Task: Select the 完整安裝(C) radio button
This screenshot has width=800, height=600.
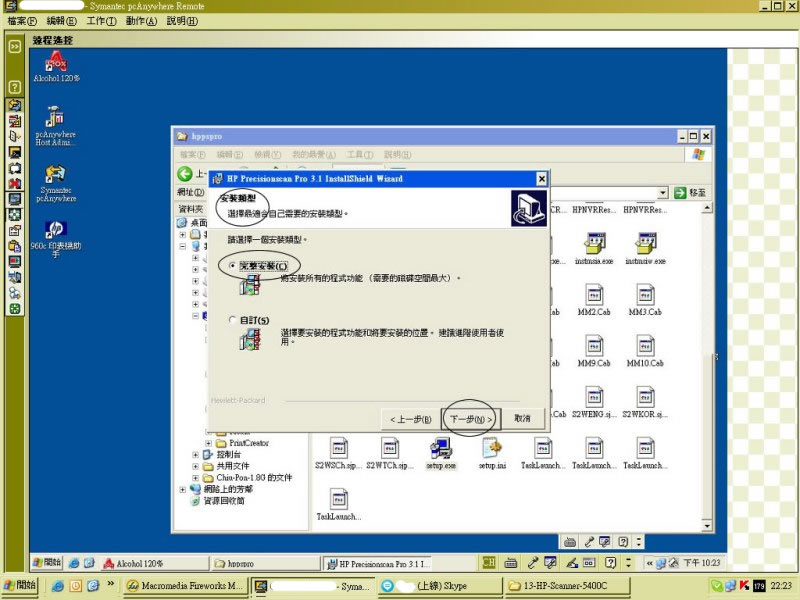Action: (233, 266)
